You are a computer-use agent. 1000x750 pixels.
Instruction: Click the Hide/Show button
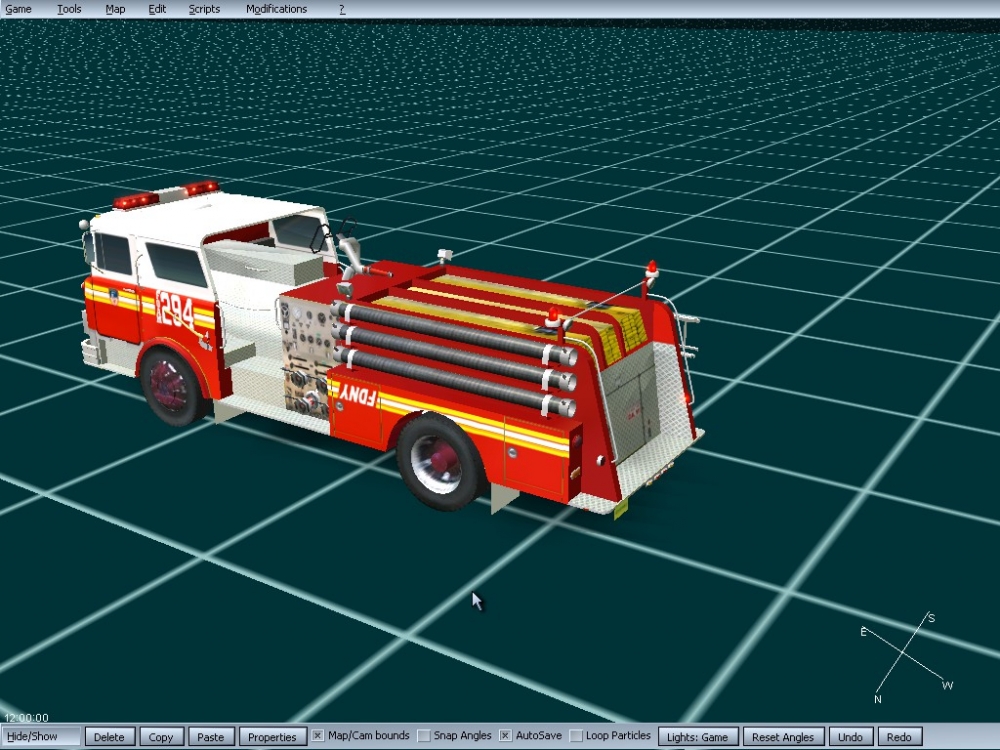(x=41, y=737)
